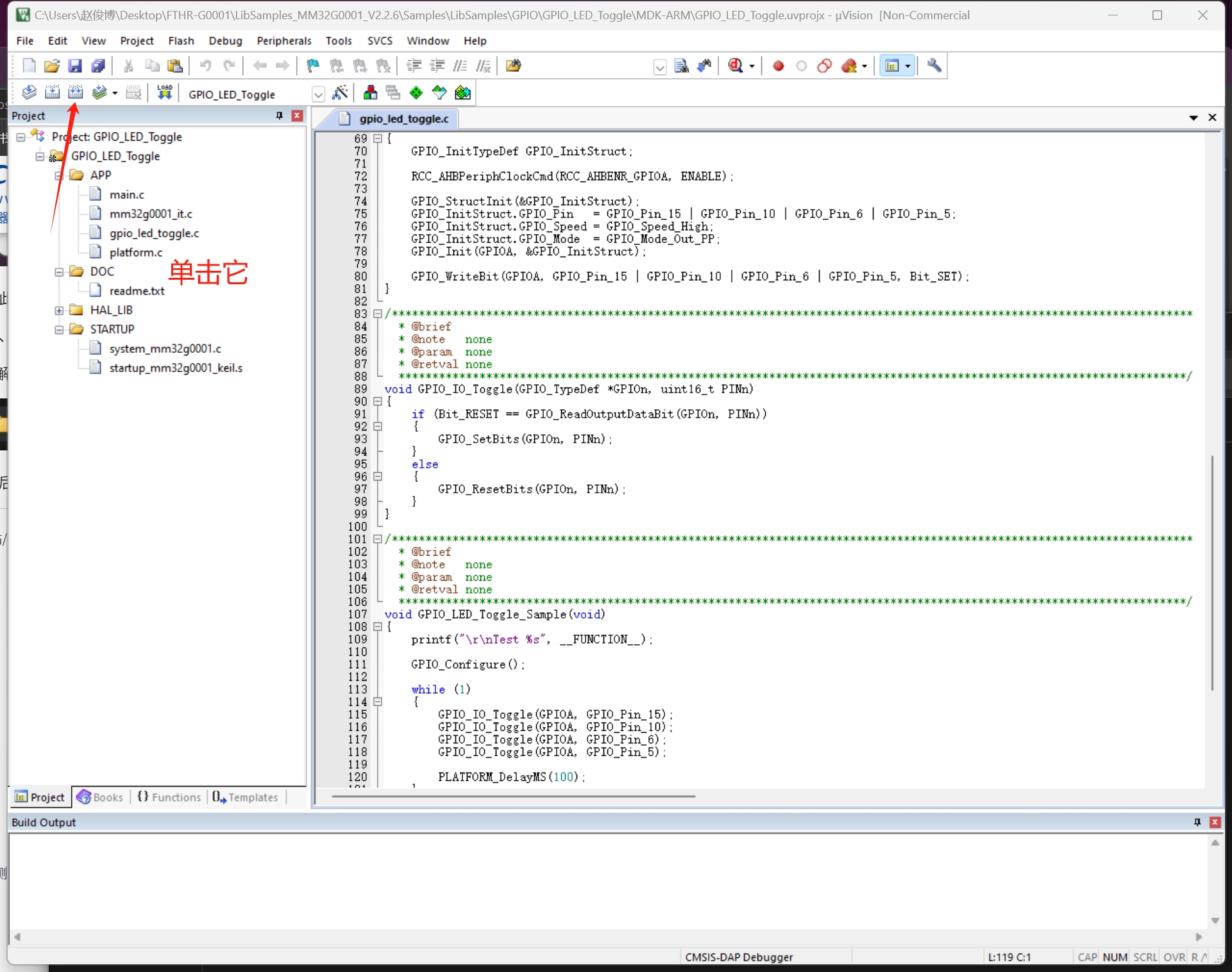Image resolution: width=1232 pixels, height=972 pixels.
Task: Open Options for Target magic wand icon
Action: point(340,93)
